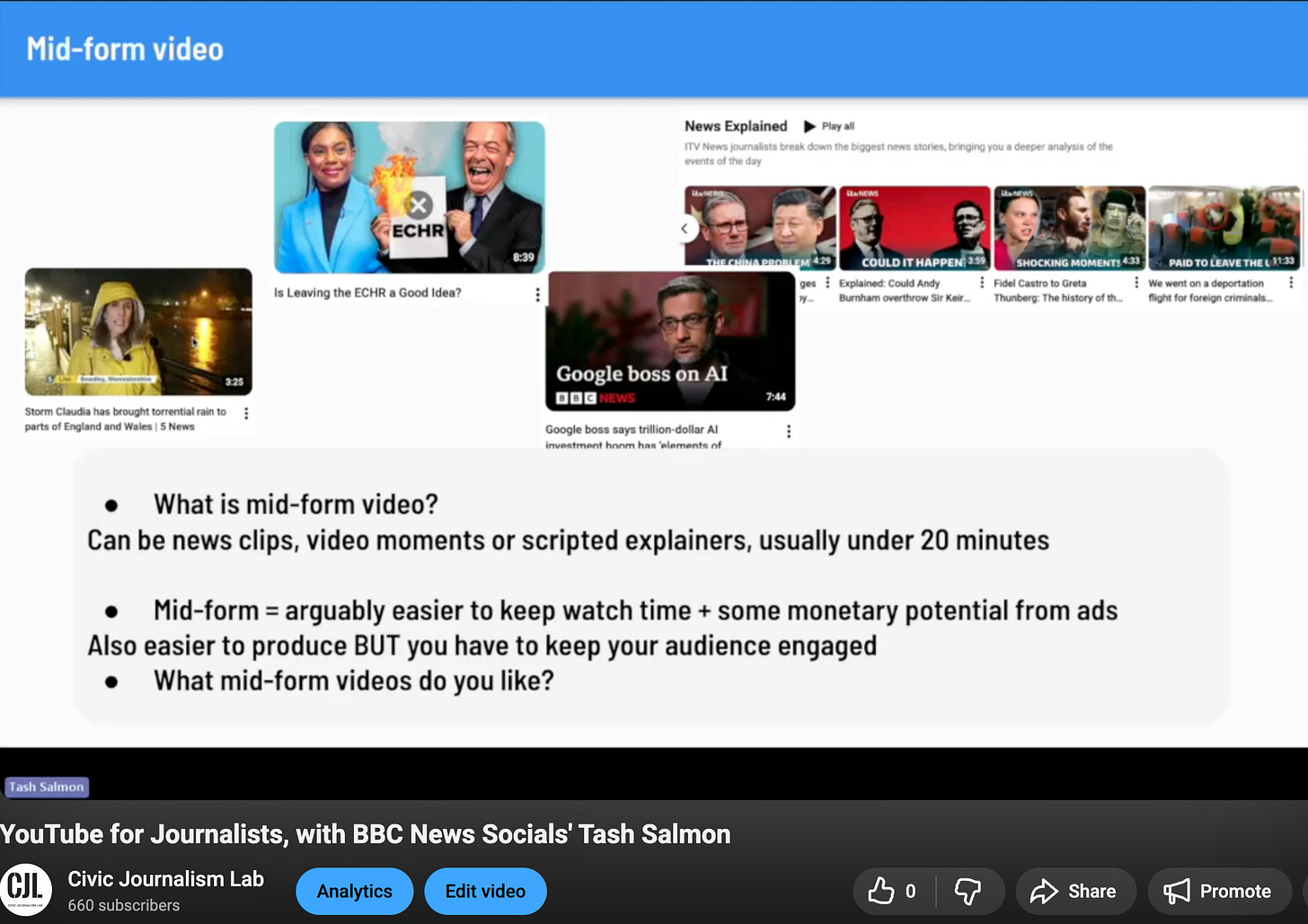The height and width of the screenshot is (924, 1308).
Task: Click the dislike thumbs-down icon
Action: [x=968, y=891]
